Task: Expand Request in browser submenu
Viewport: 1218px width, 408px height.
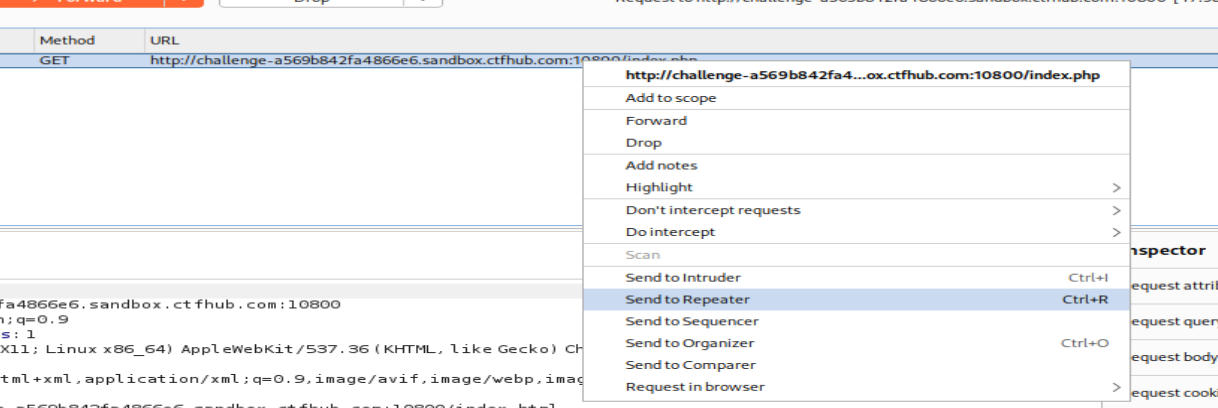Action: 1116,387
